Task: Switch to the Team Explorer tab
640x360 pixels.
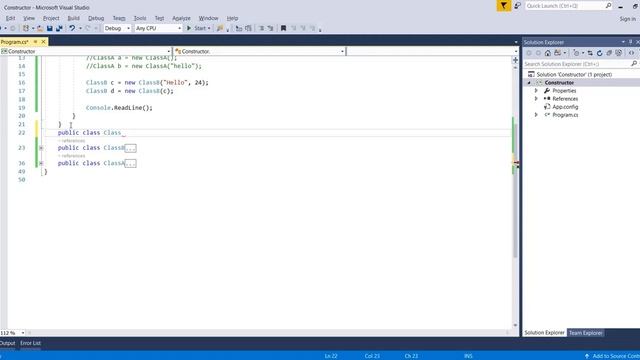Action: 585,333
